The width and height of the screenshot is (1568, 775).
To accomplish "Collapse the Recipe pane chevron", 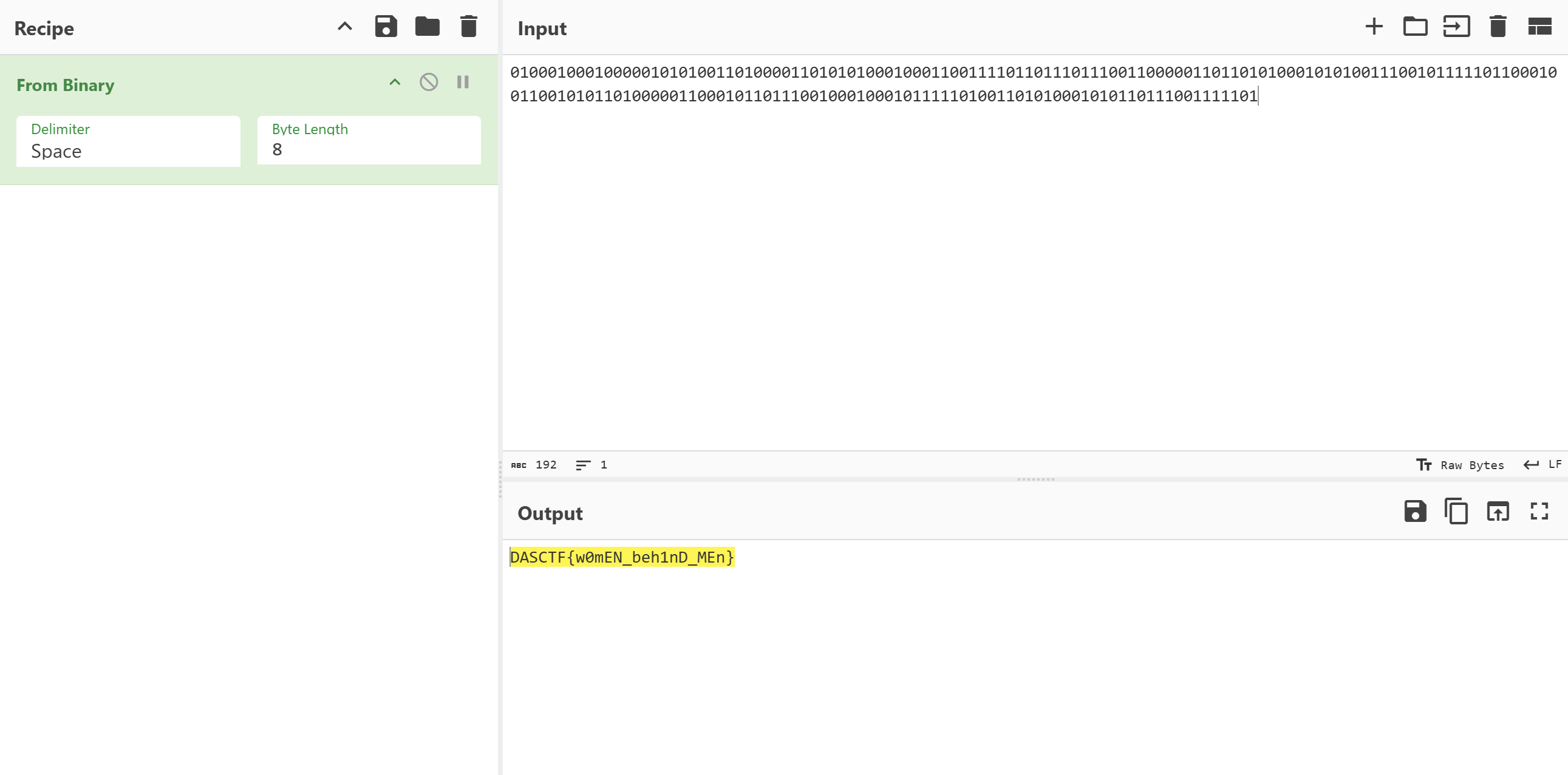I will [344, 27].
